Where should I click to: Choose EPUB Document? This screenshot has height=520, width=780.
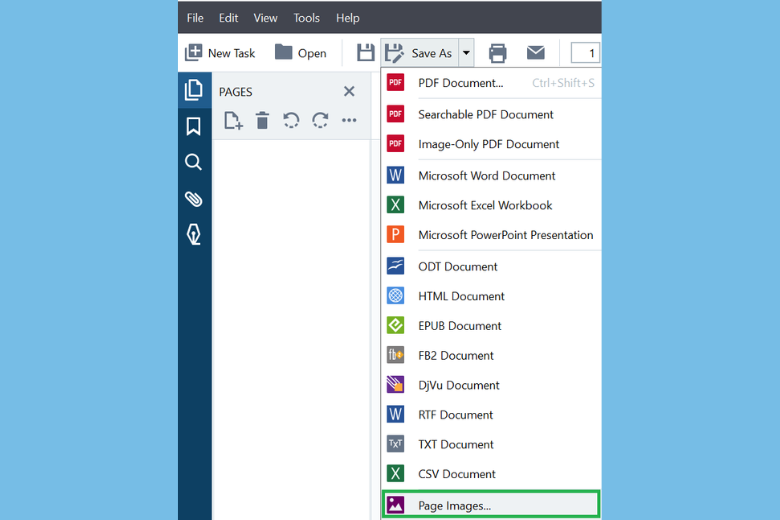[x=491, y=326]
